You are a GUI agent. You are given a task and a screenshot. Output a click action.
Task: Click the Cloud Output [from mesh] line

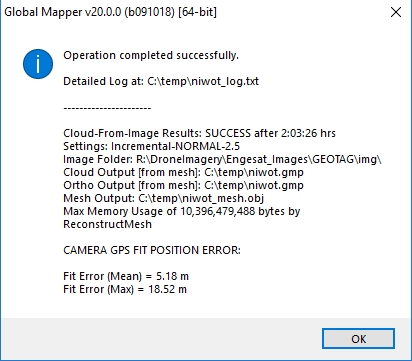click(183, 172)
